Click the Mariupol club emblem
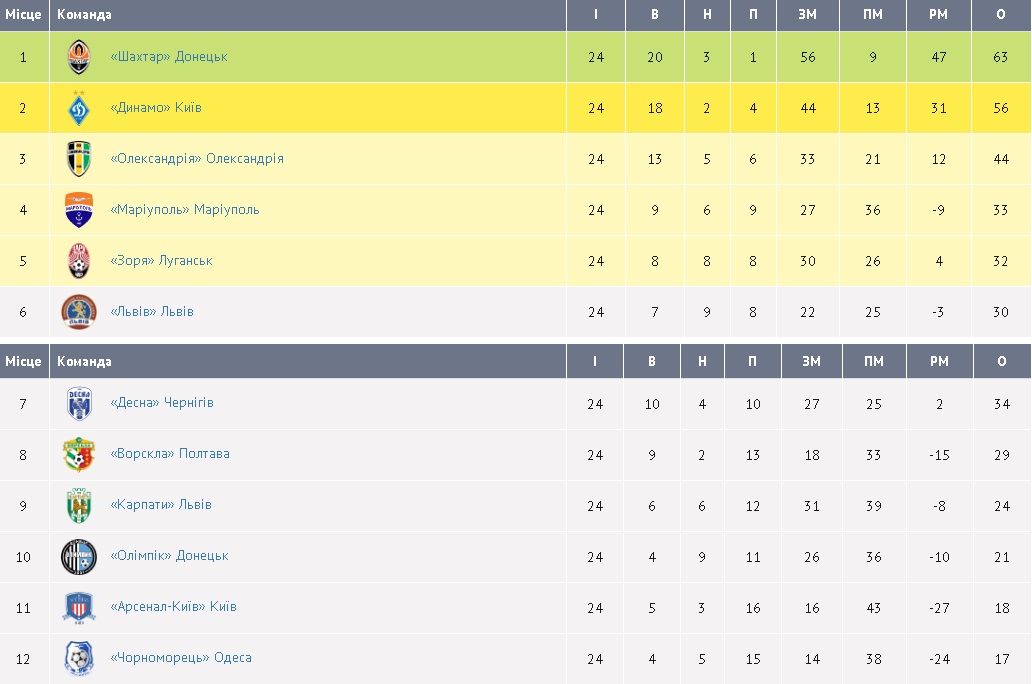Screen dimensions: 1032x684 79,210
